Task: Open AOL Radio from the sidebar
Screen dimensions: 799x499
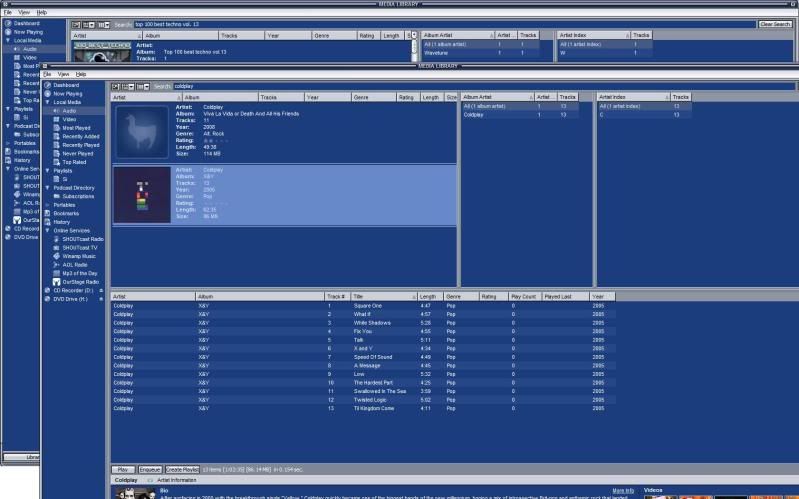Action: pos(75,264)
